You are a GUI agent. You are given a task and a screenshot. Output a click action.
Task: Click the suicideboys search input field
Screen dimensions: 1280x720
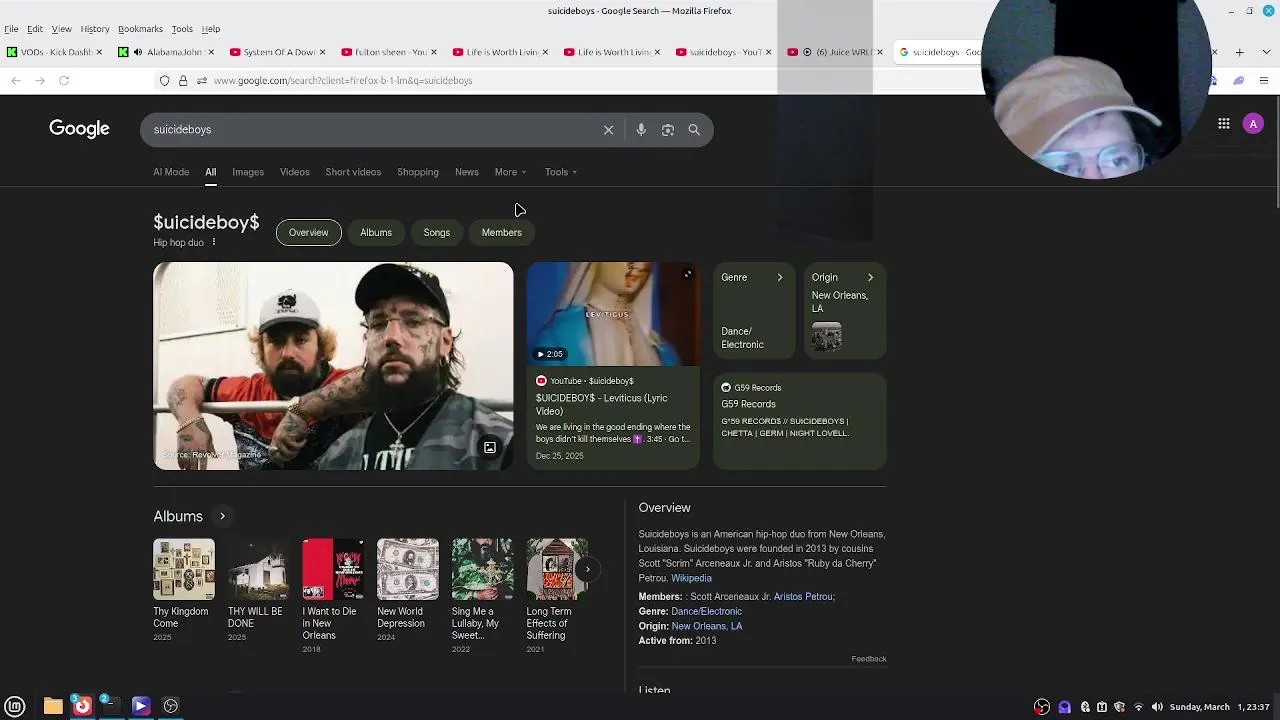click(x=370, y=130)
